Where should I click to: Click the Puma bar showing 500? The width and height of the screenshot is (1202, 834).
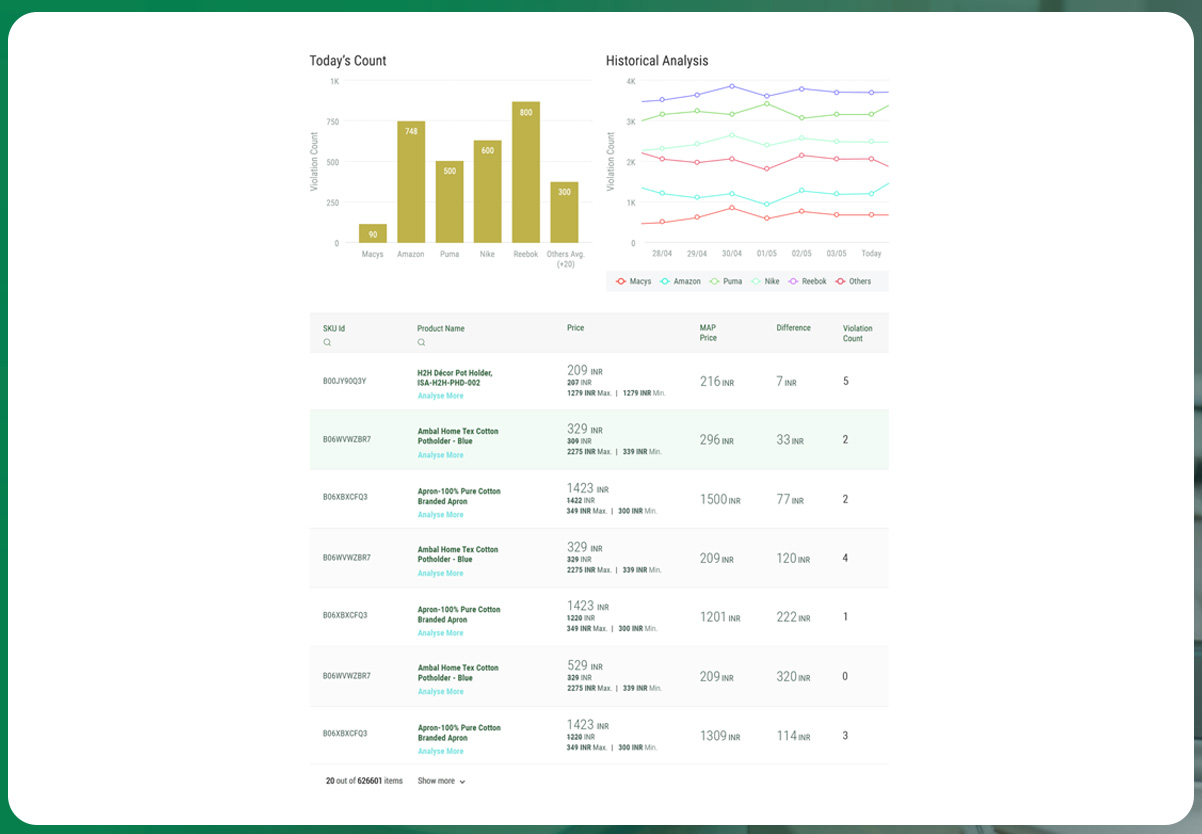tap(449, 202)
